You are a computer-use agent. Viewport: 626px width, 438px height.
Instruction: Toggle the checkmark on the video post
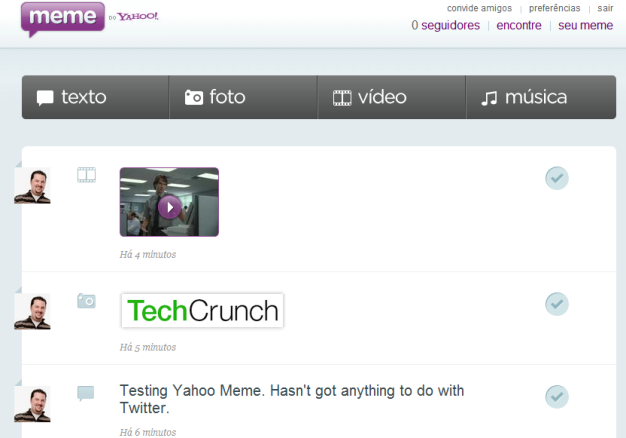pos(557,178)
